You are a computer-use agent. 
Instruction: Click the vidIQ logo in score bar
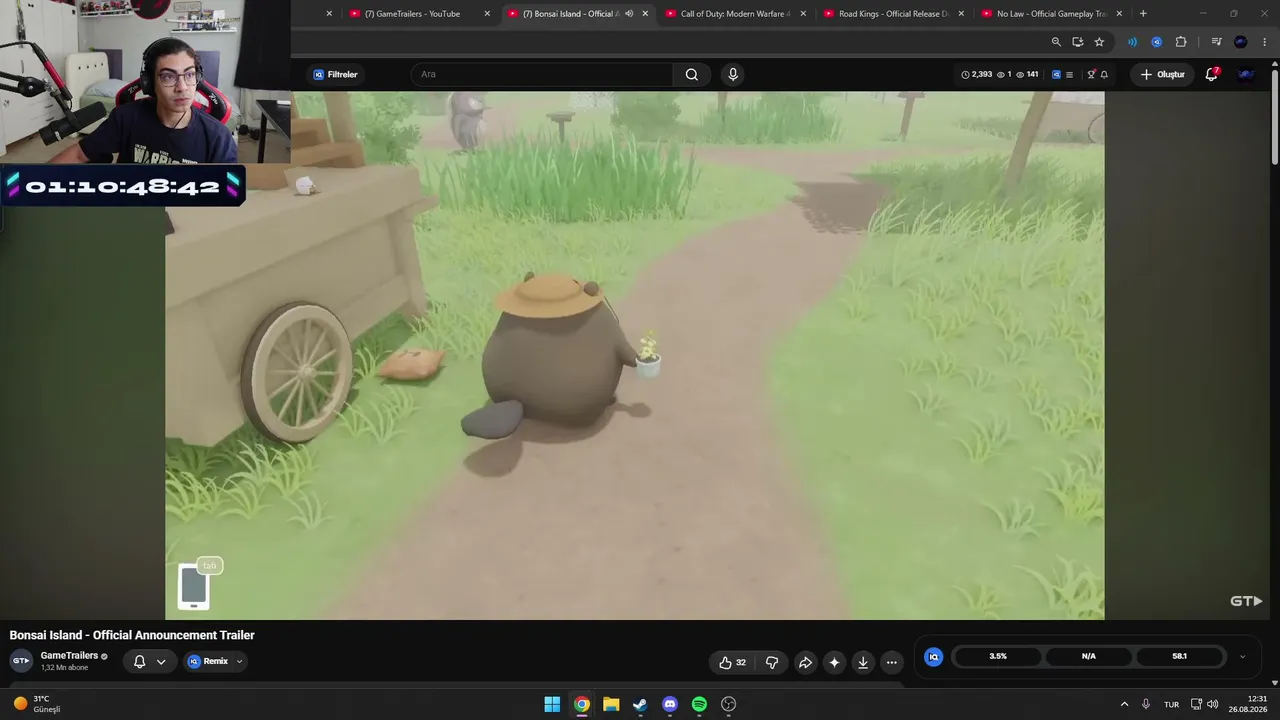[x=933, y=656]
